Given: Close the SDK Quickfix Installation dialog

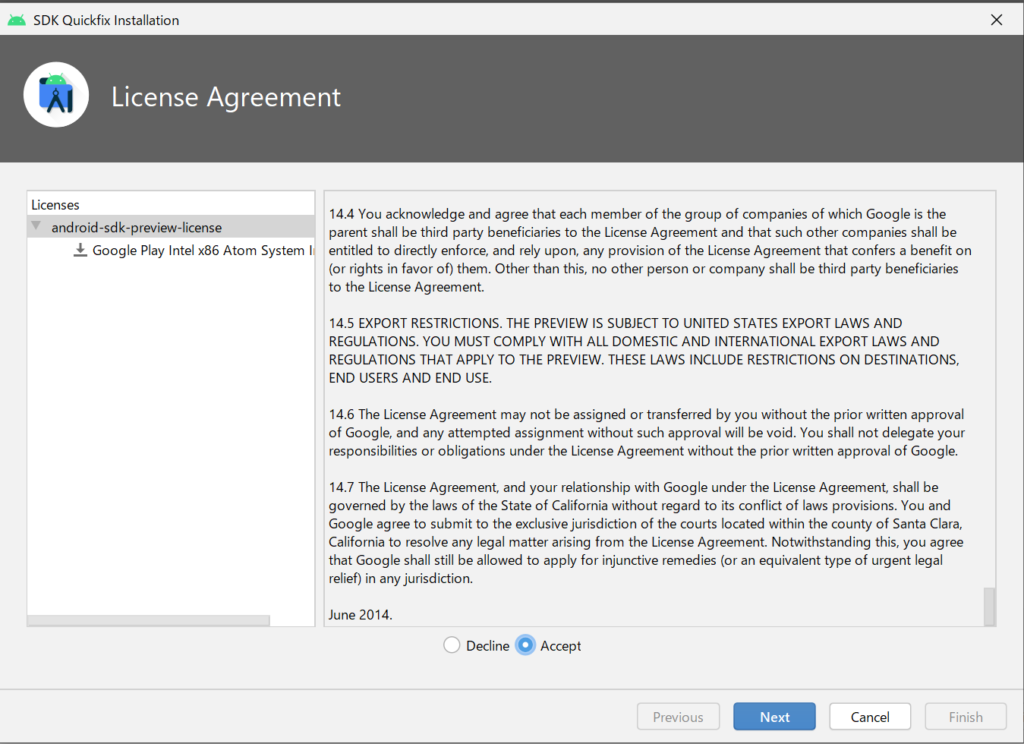Looking at the screenshot, I should click(996, 20).
